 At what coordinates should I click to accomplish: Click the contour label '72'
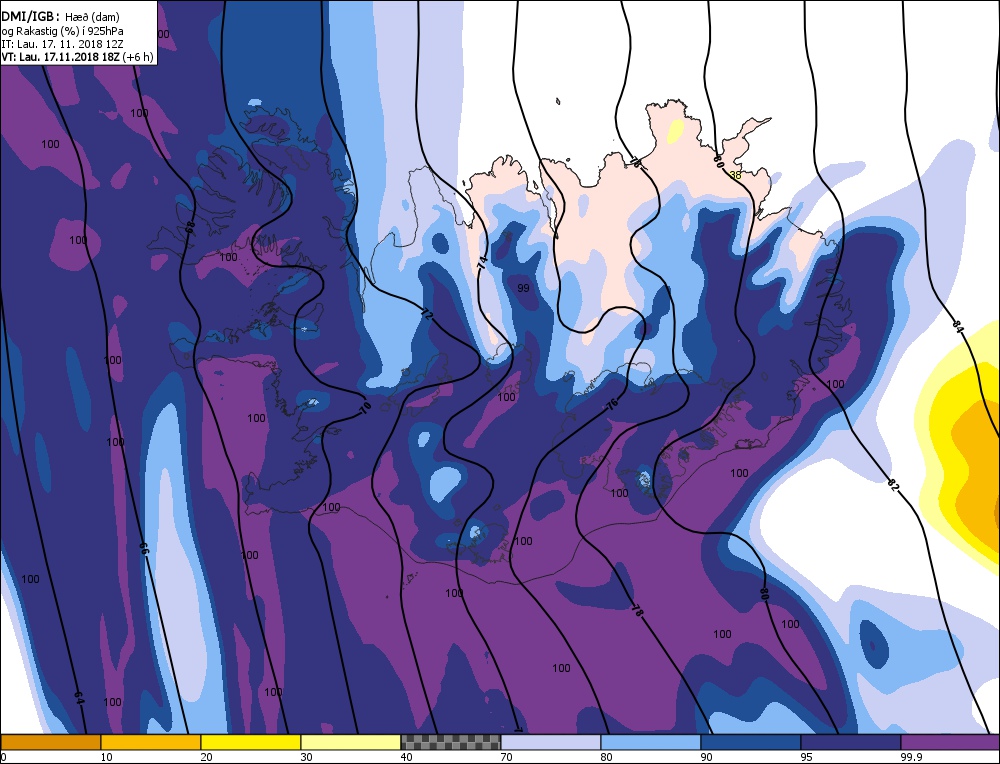point(427,314)
